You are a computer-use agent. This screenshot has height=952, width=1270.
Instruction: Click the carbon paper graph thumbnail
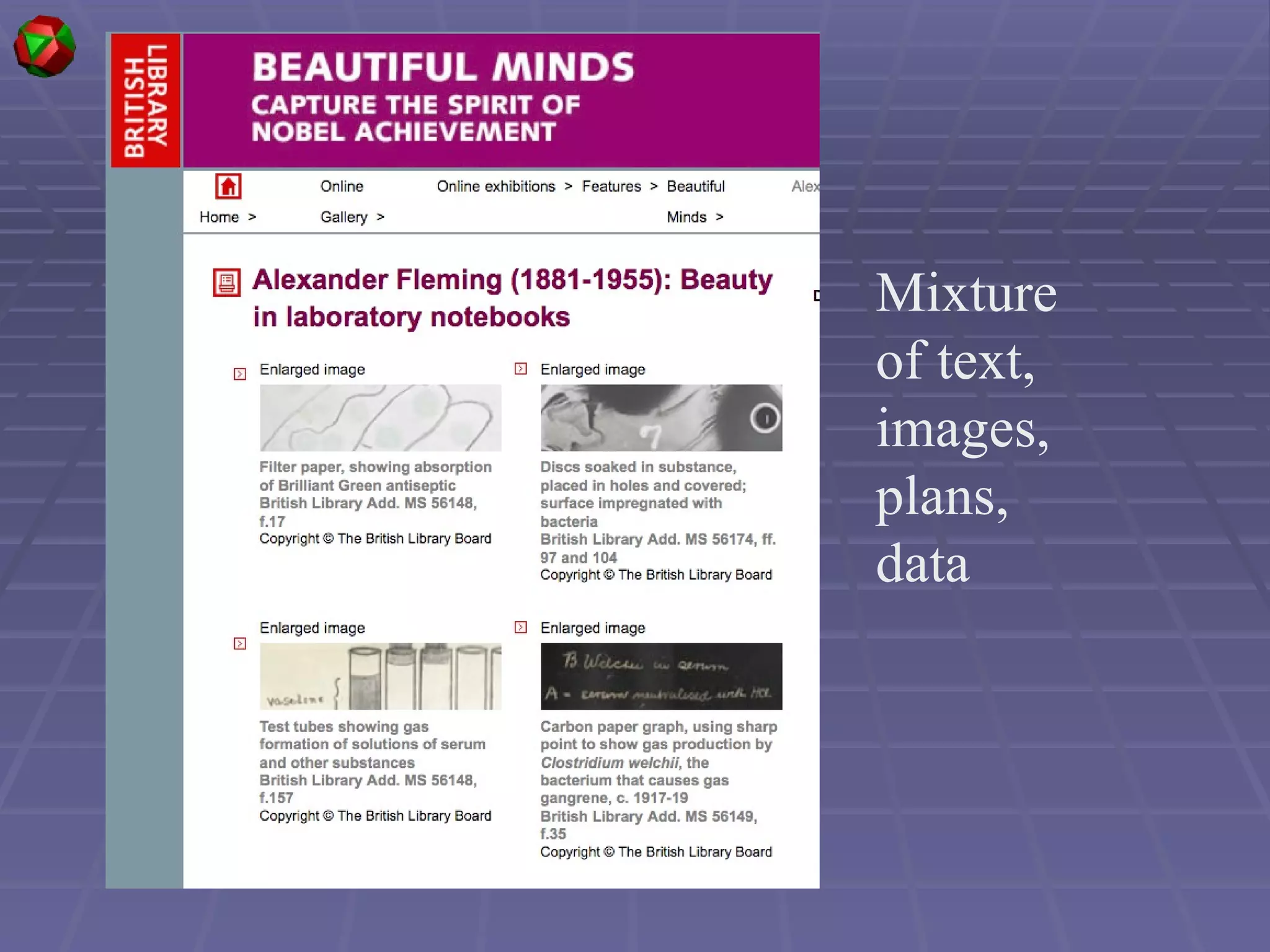(661, 676)
